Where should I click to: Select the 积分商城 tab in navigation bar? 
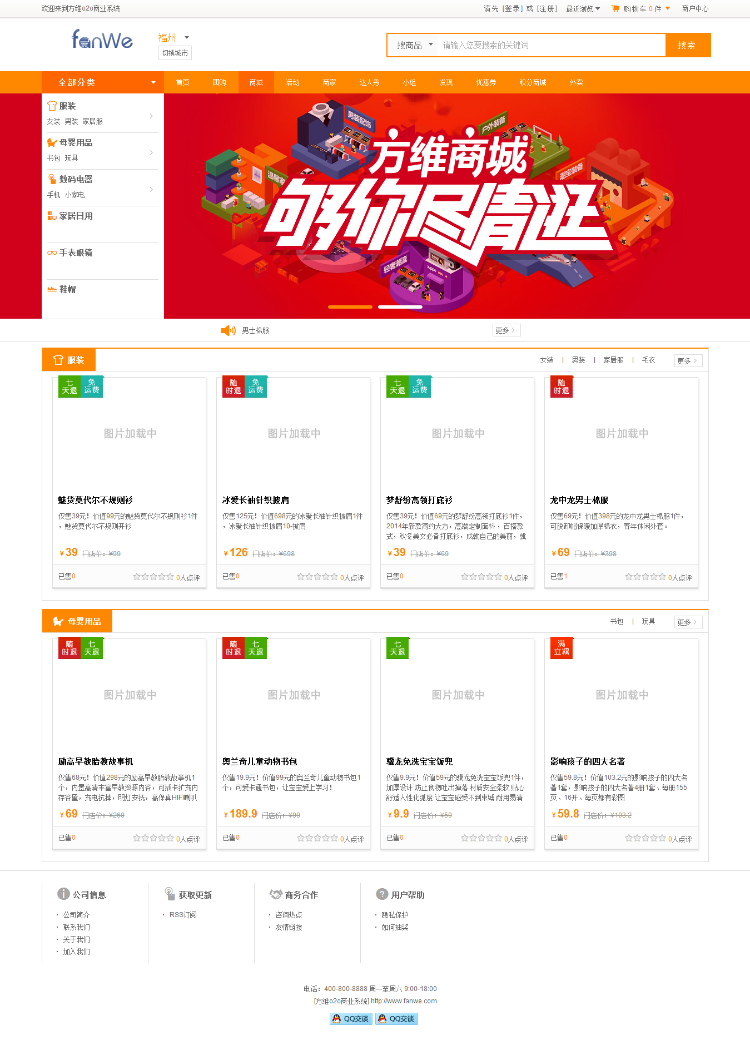(533, 82)
